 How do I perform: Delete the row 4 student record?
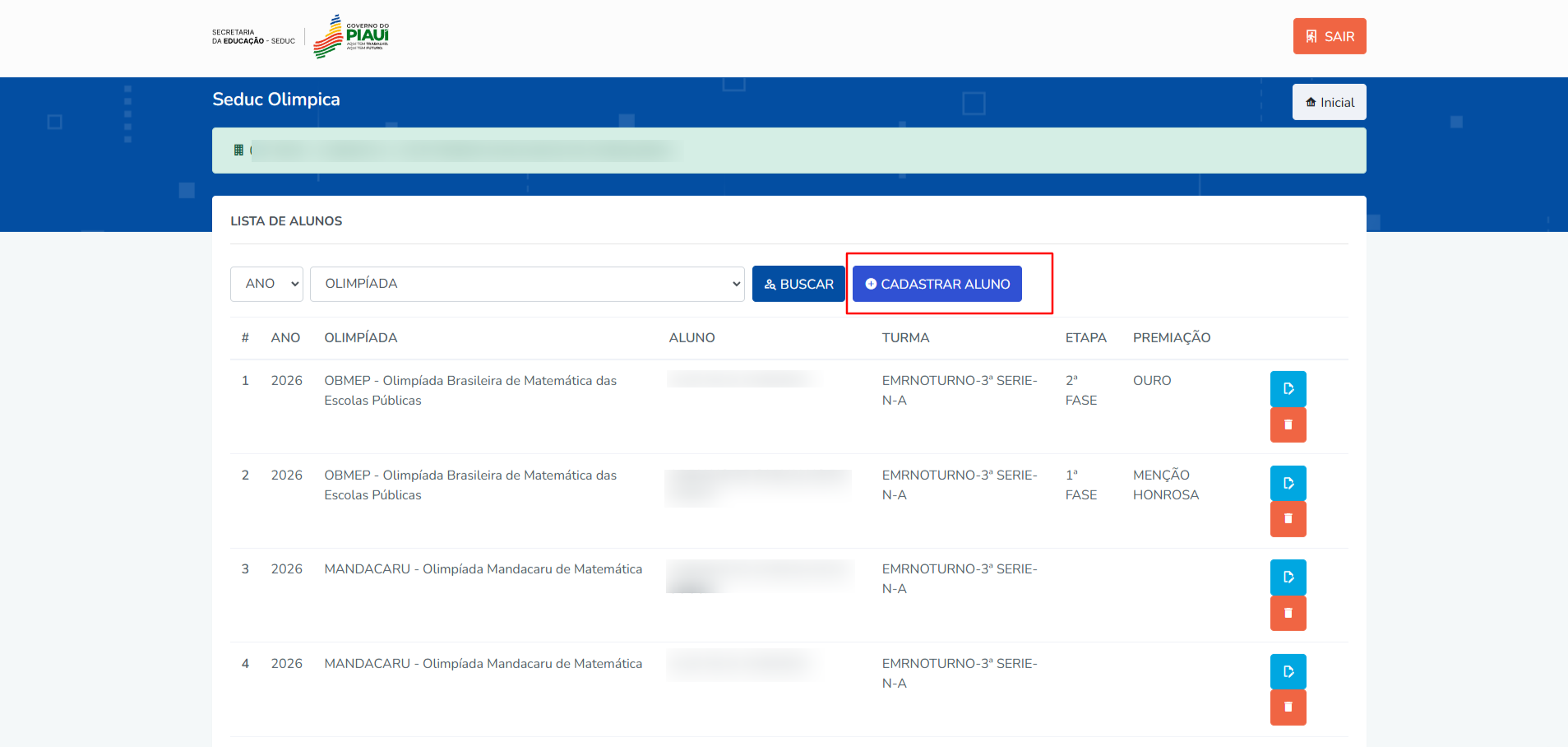1288,708
